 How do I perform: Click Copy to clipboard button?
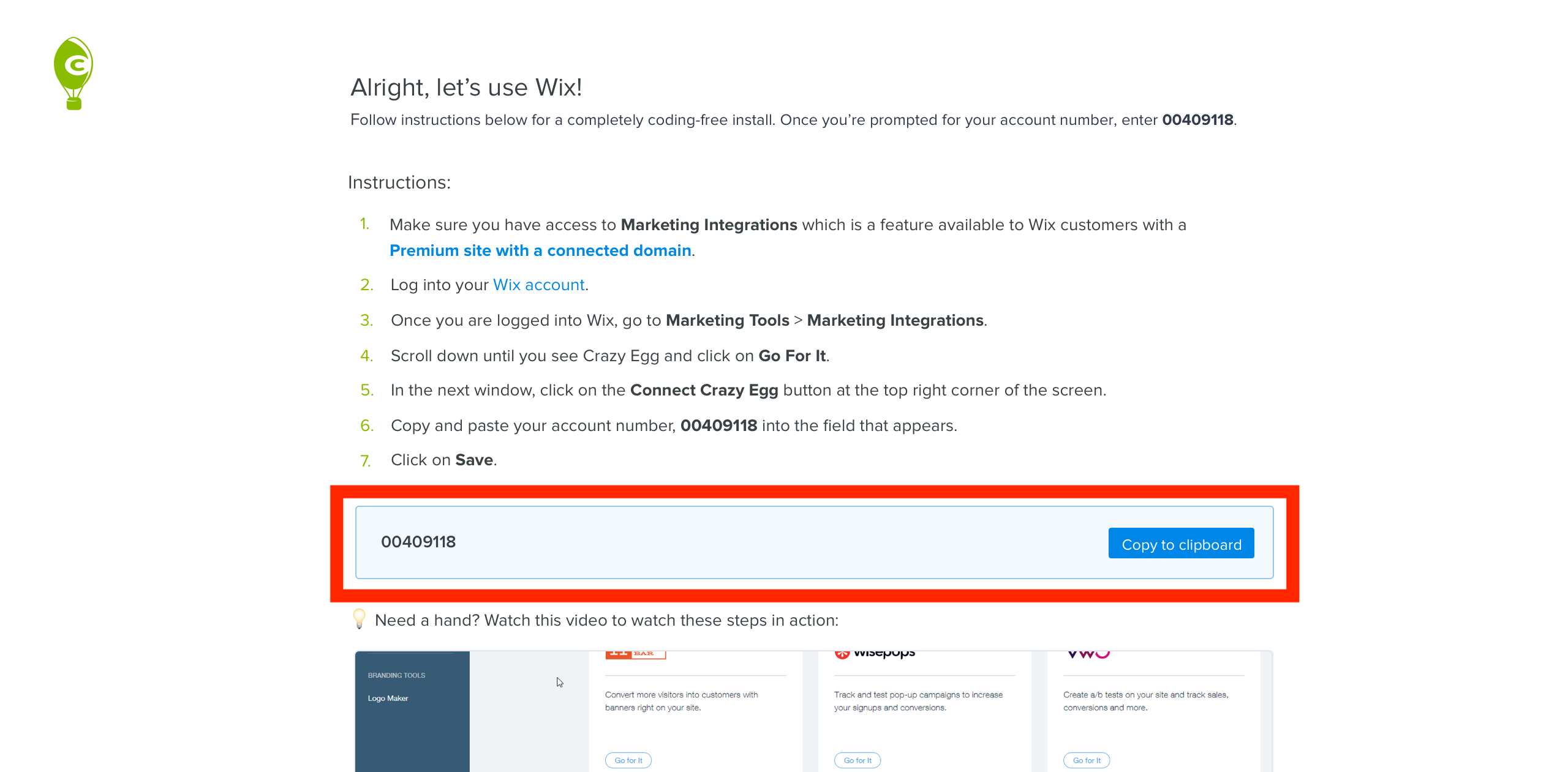click(x=1181, y=544)
